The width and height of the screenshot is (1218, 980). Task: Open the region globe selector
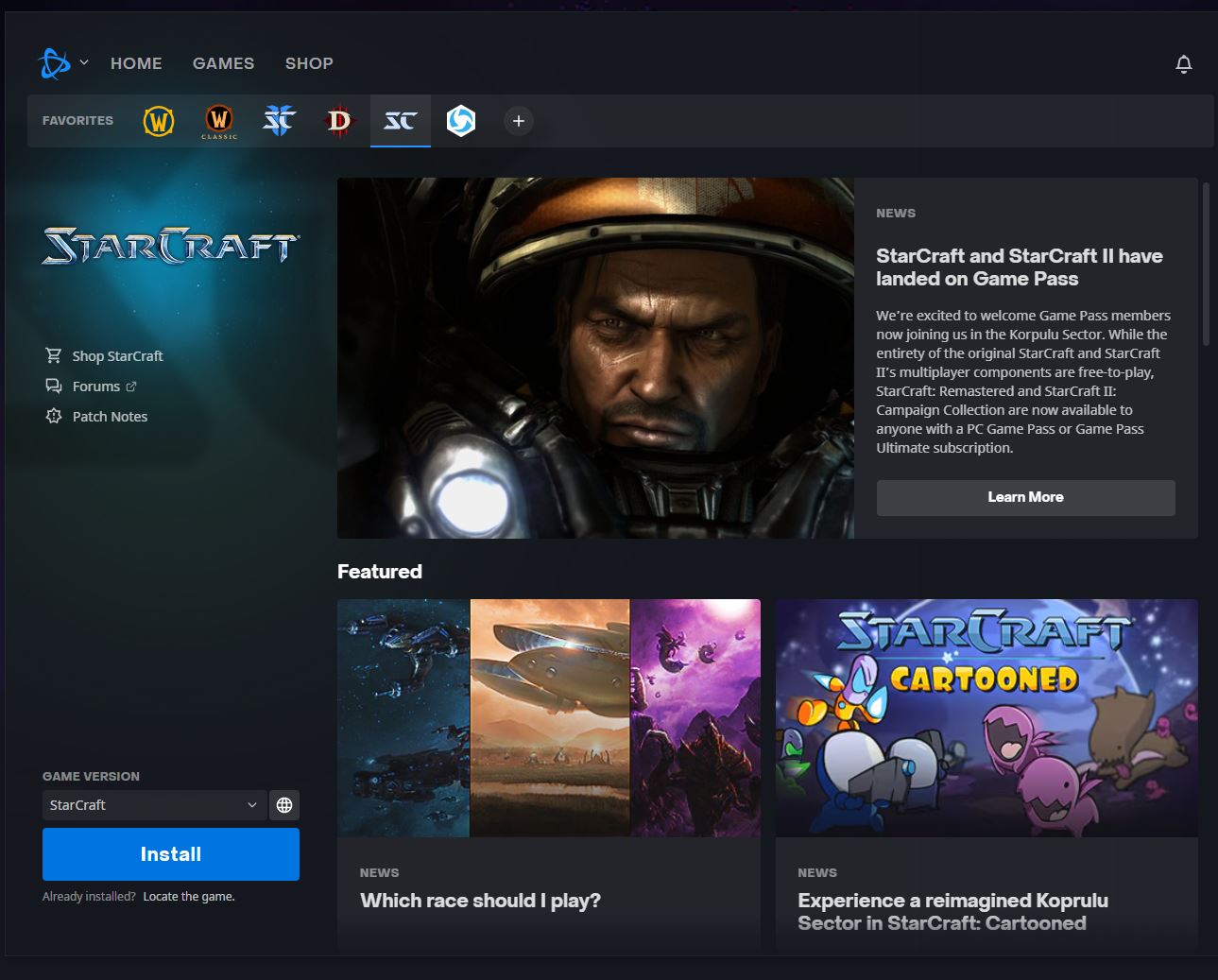click(x=284, y=805)
